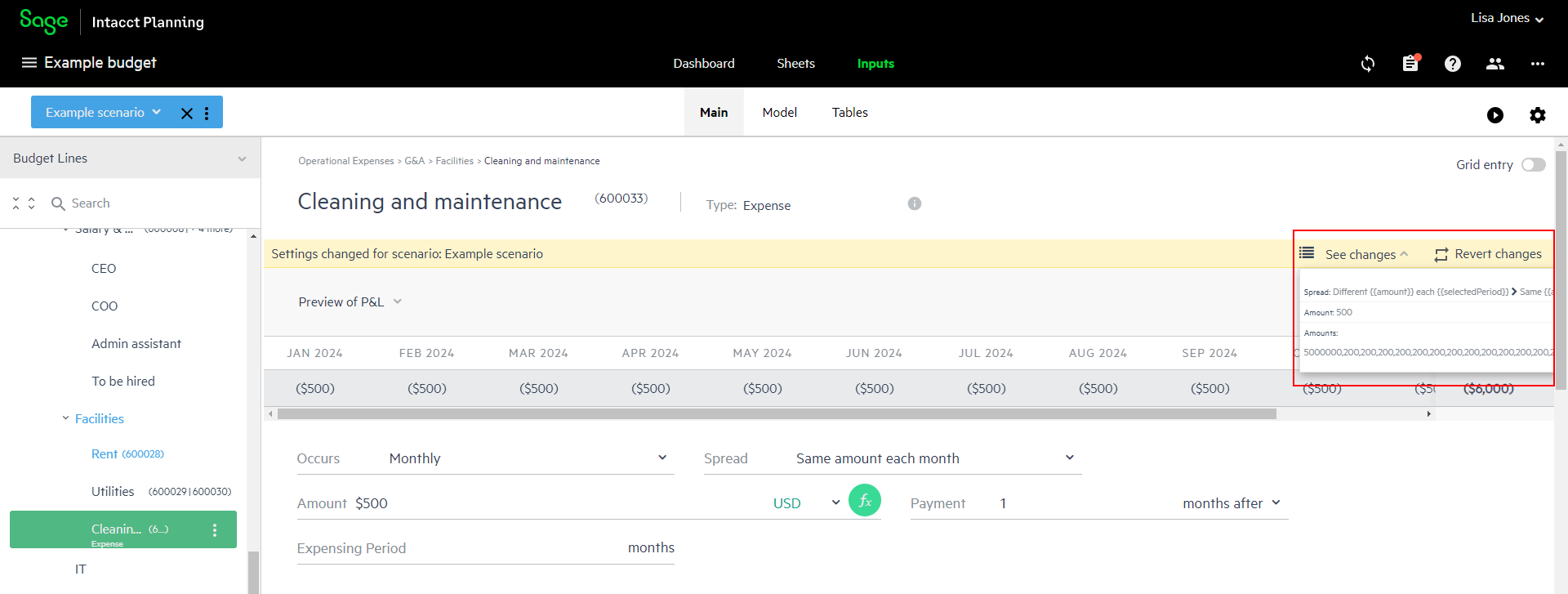This screenshot has height=594, width=1568.
Task: Expand the Budget Lines dropdown
Action: [242, 159]
